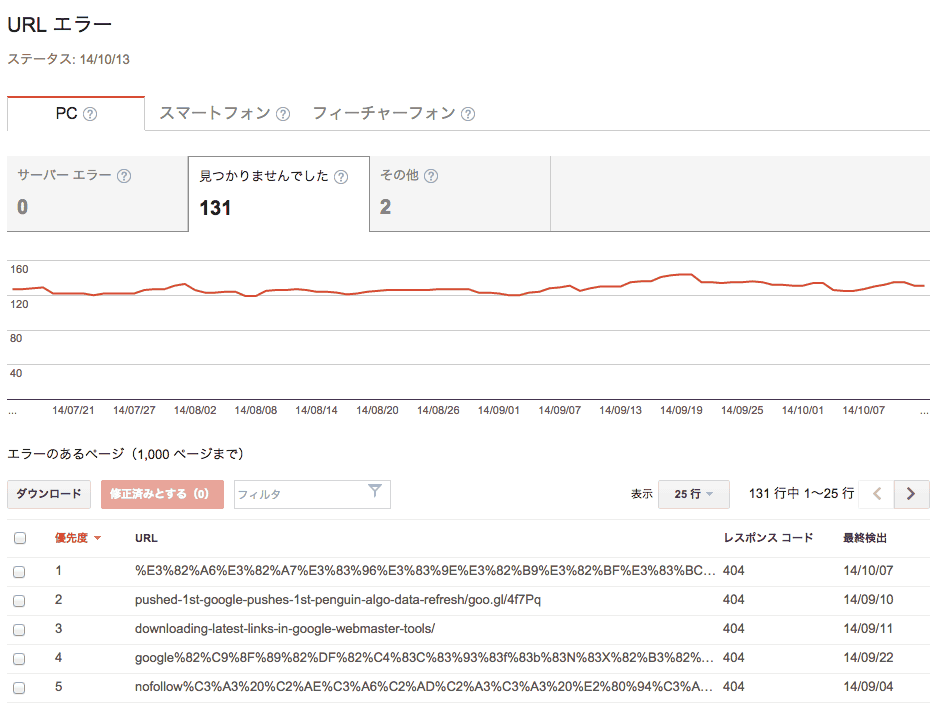The width and height of the screenshot is (942, 706).
Task: Click the red line peak on the chart
Action: coord(685,274)
